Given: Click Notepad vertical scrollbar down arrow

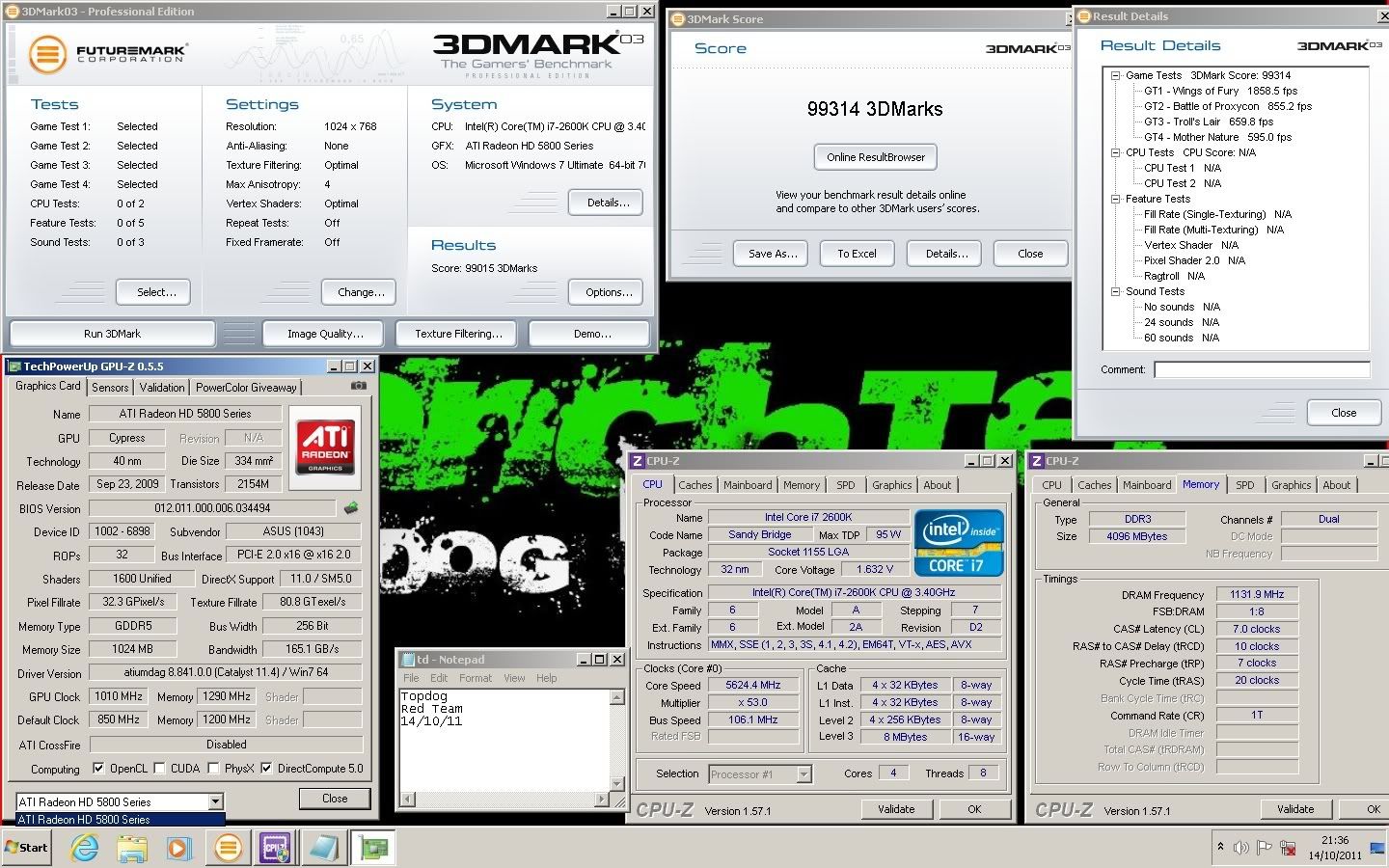Looking at the screenshot, I should (617, 784).
